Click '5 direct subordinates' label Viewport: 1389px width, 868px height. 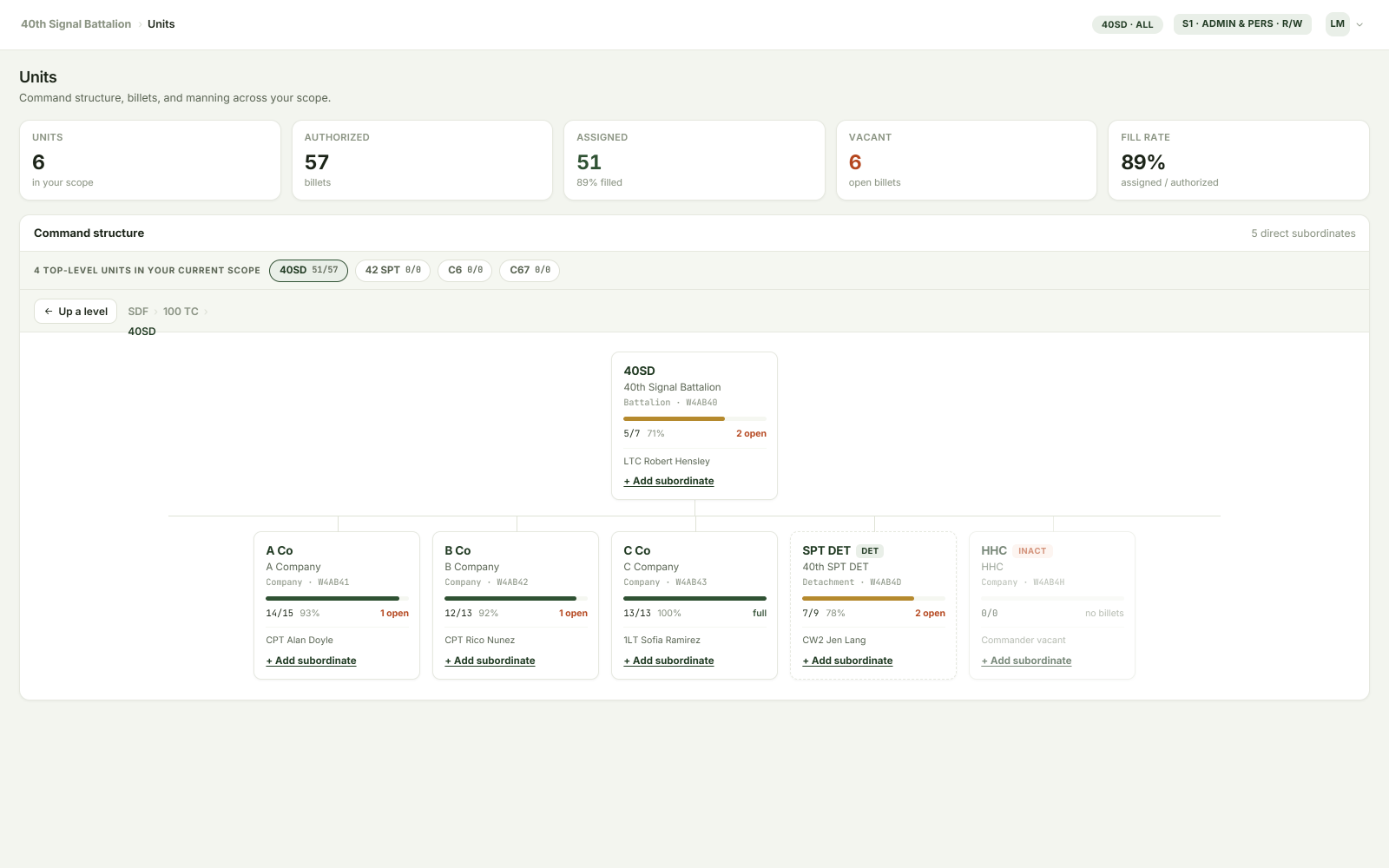point(1303,233)
